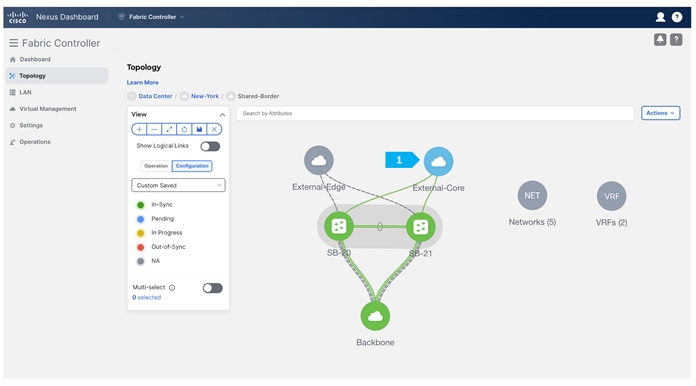
Task: Click the vPC link between SB-20 and SB-21
Action: pyautogui.click(x=380, y=227)
